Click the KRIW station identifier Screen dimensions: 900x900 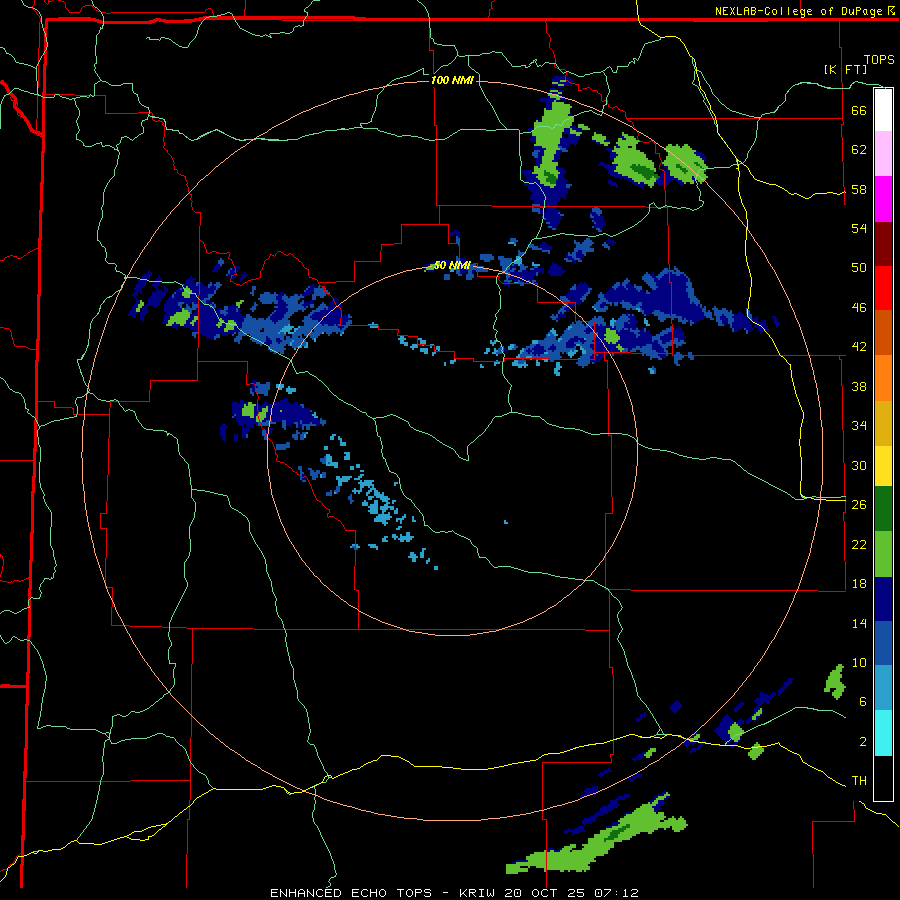(478, 893)
